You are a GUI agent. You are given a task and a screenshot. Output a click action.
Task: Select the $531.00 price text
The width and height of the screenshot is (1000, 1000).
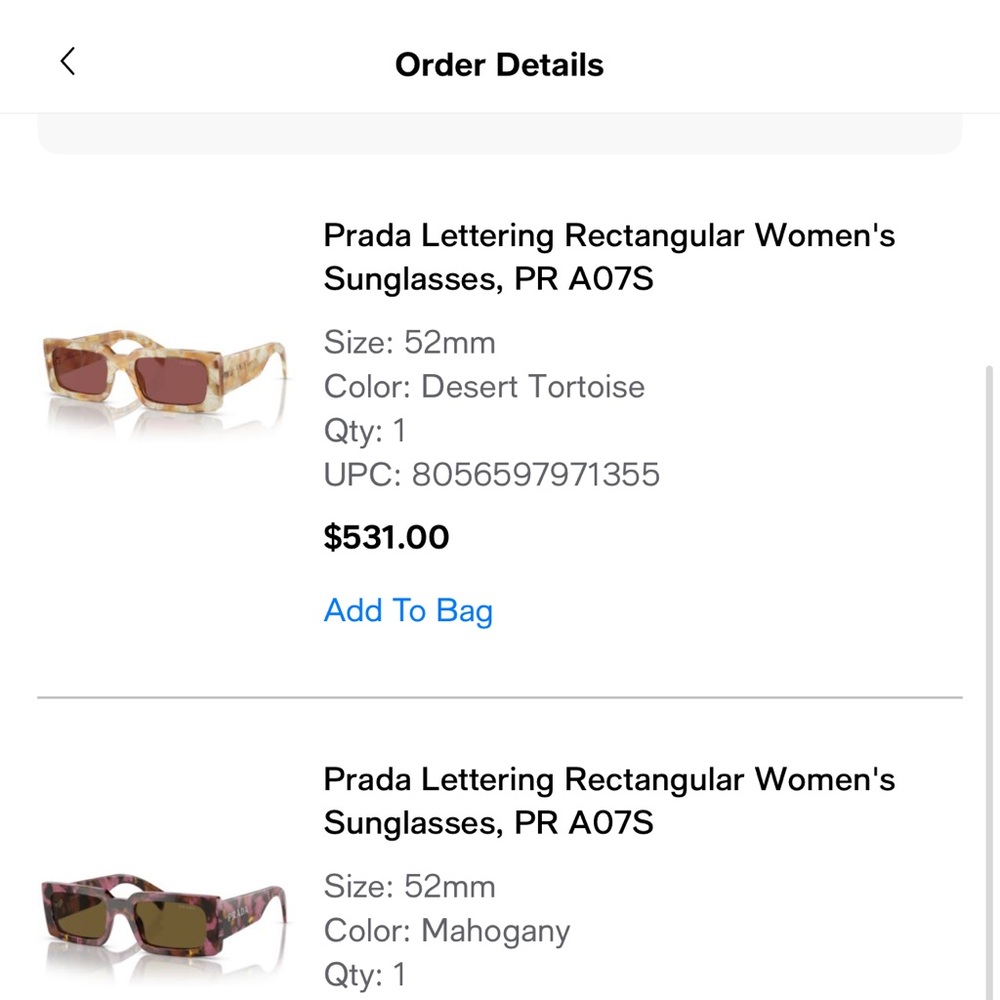pyautogui.click(x=386, y=537)
